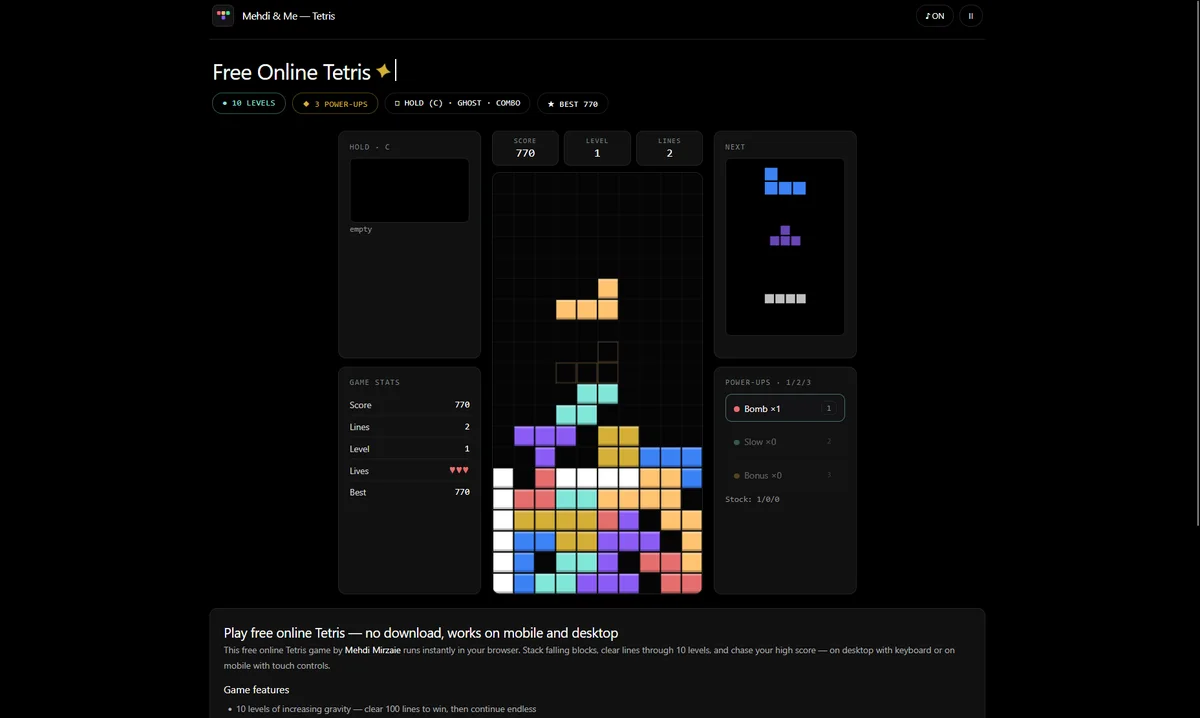Image resolution: width=1200 pixels, height=718 pixels.
Task: Click the Mehdi & Me logo icon
Action: pos(223,16)
